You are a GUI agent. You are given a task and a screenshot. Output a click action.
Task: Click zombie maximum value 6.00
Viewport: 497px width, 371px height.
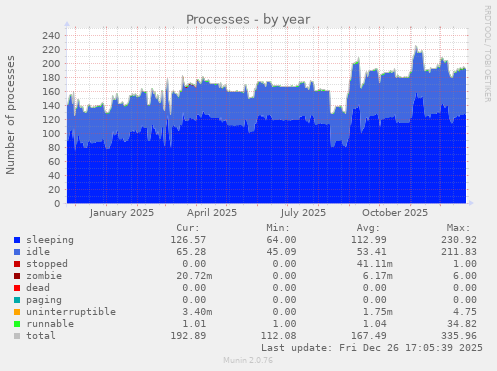(465, 276)
